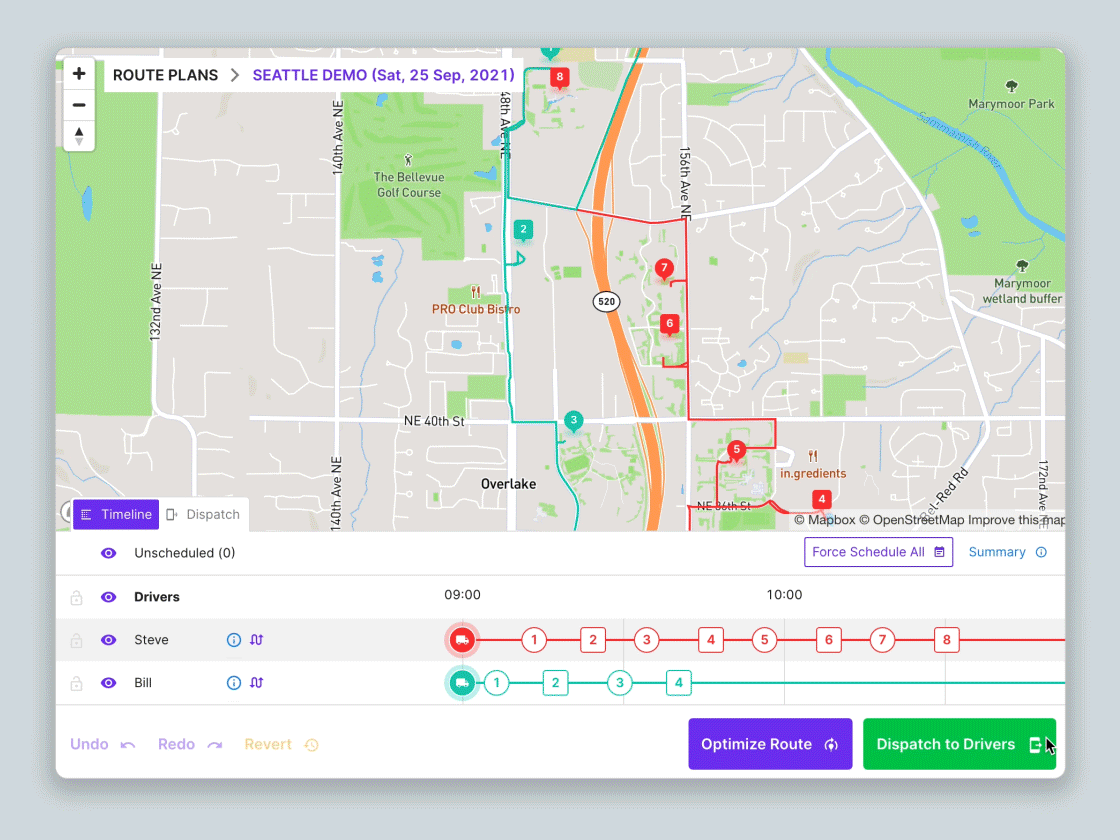The height and width of the screenshot is (840, 1120).
Task: Click the breadcrumb chevron after ROUTE PLANS
Action: click(234, 75)
